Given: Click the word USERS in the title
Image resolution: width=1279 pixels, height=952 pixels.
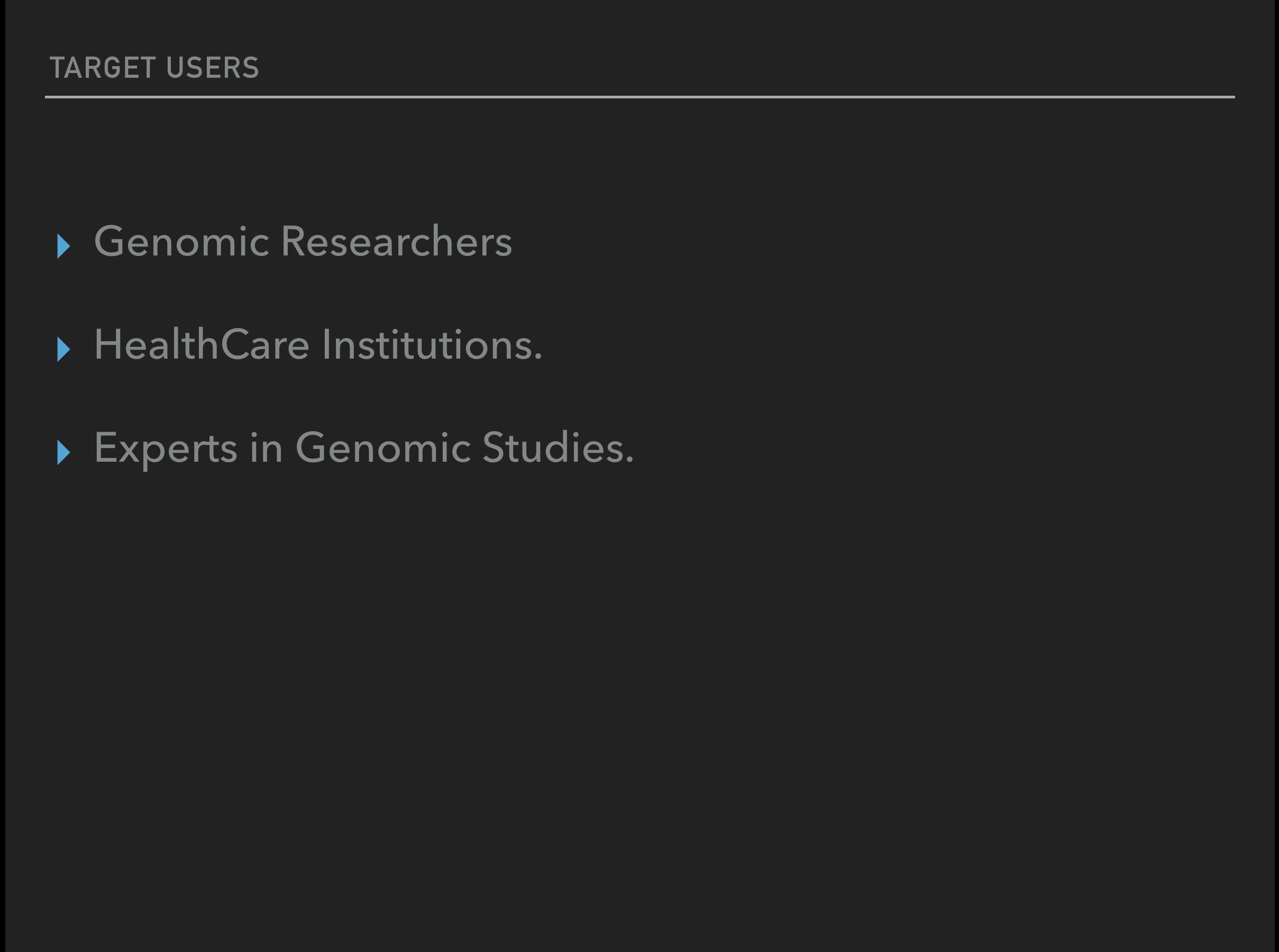Looking at the screenshot, I should [x=212, y=68].
